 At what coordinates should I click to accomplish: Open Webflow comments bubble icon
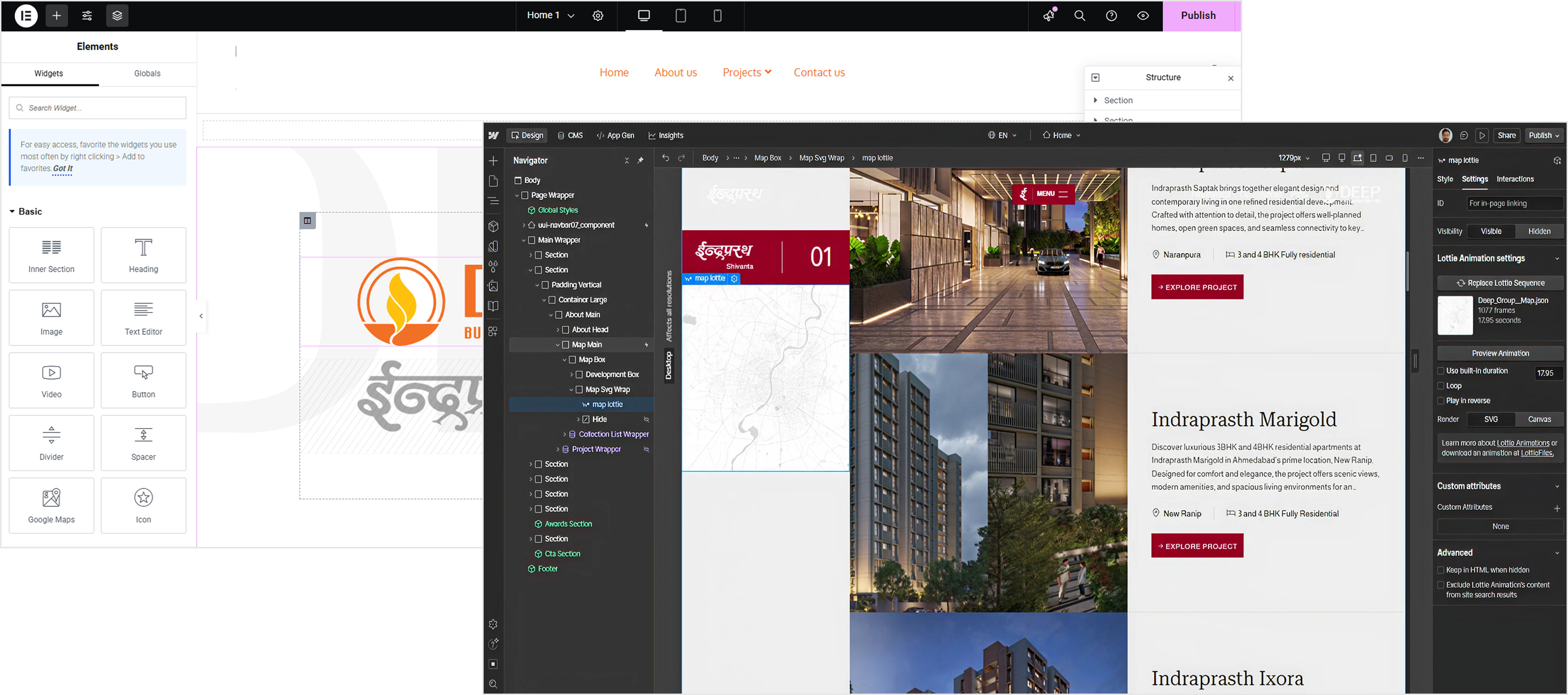[x=1464, y=136]
